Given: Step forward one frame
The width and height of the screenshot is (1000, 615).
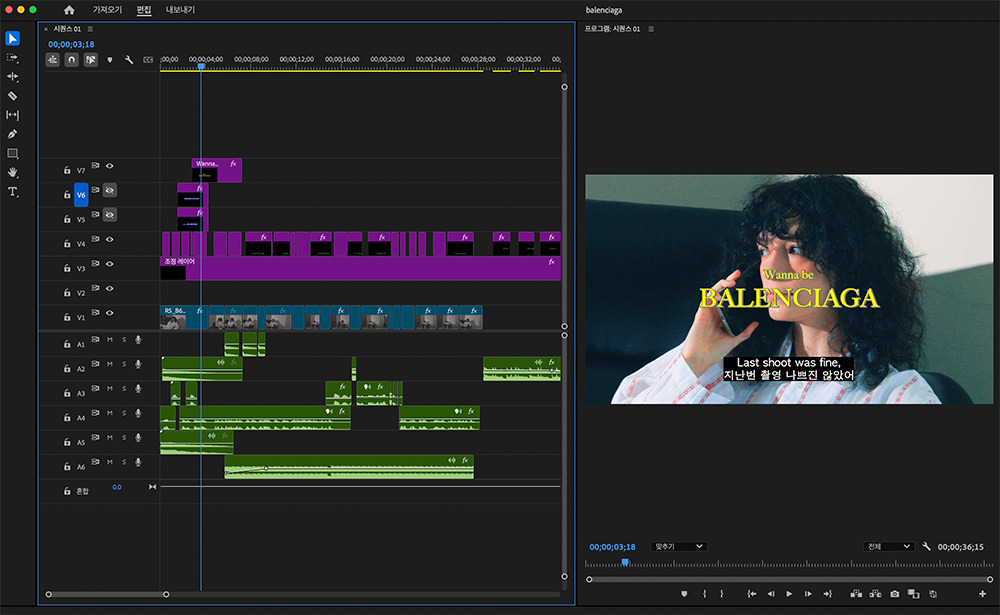Looking at the screenshot, I should pos(808,594).
